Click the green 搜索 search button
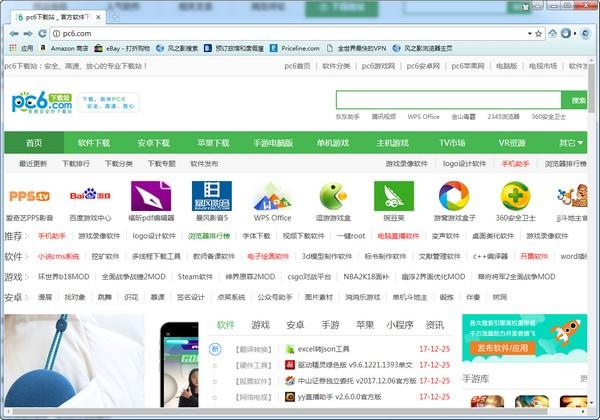This screenshot has width=600, height=420. tap(574, 100)
